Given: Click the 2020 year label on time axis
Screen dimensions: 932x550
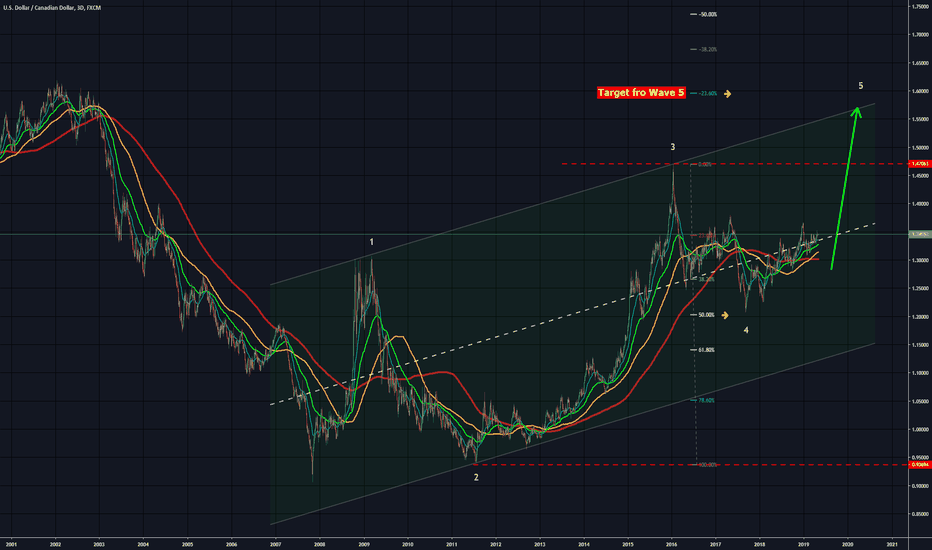Looking at the screenshot, I should point(848,544).
